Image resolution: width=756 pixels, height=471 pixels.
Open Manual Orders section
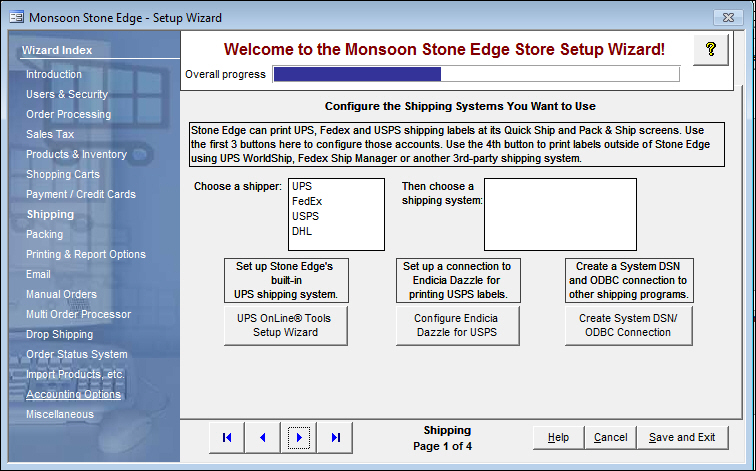point(61,294)
